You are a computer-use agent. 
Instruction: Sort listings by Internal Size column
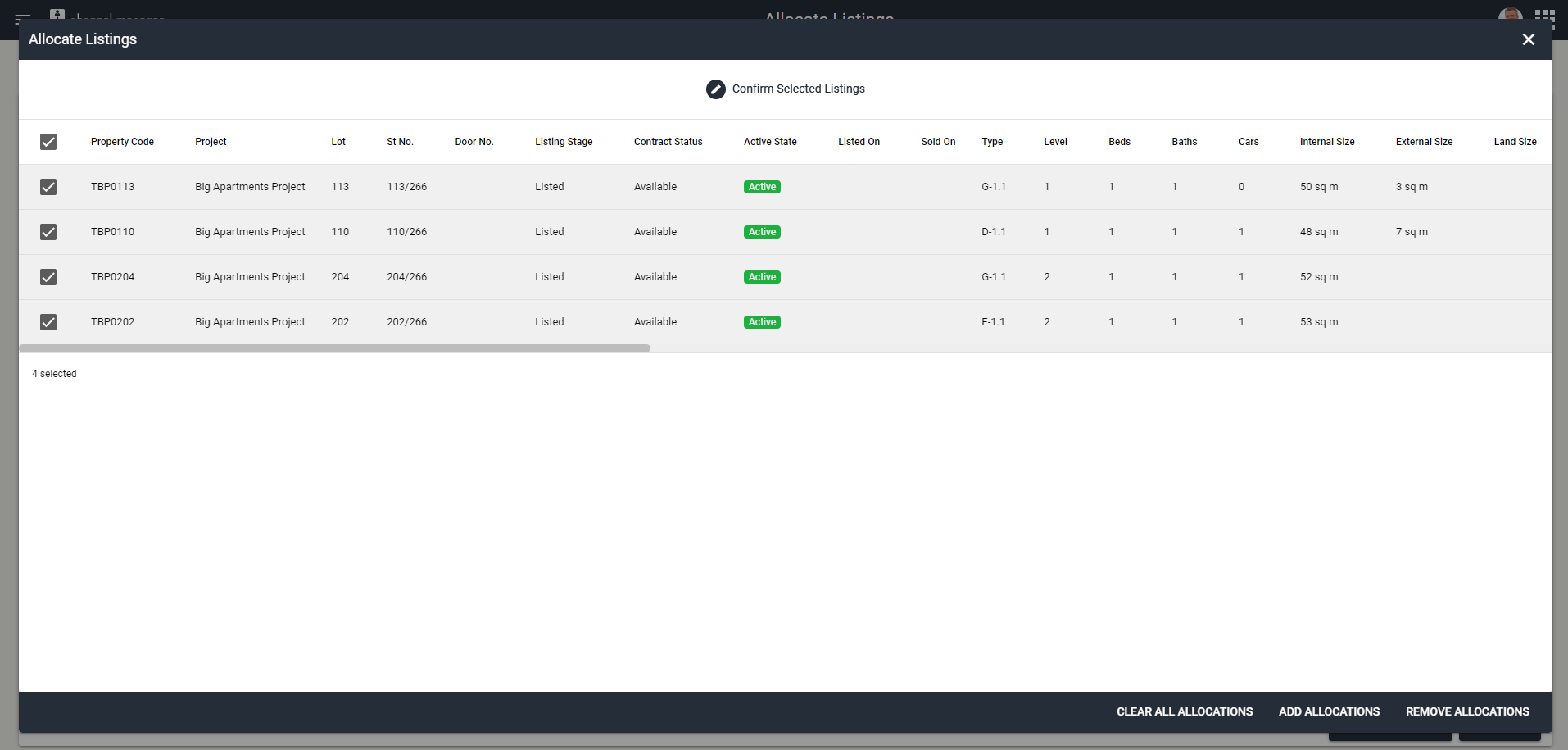pyautogui.click(x=1326, y=141)
